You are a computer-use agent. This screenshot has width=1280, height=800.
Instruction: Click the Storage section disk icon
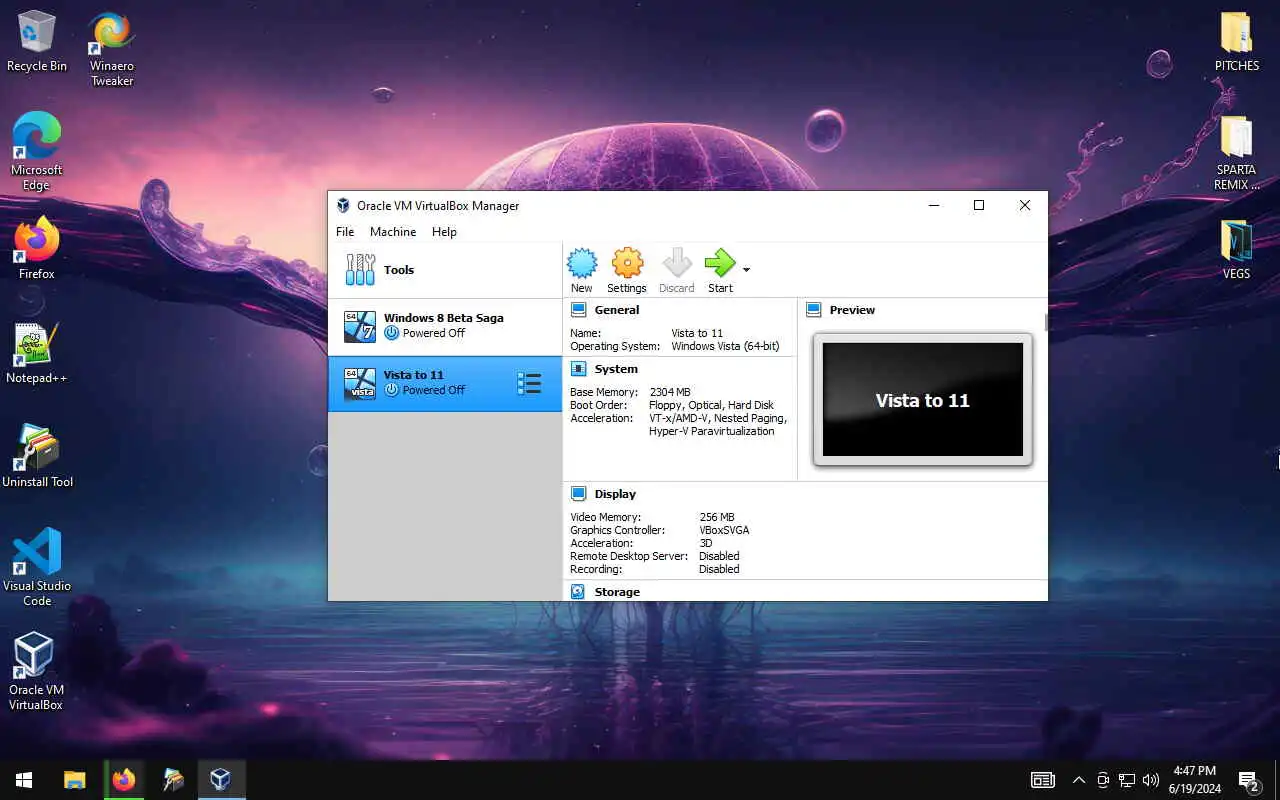point(578,592)
